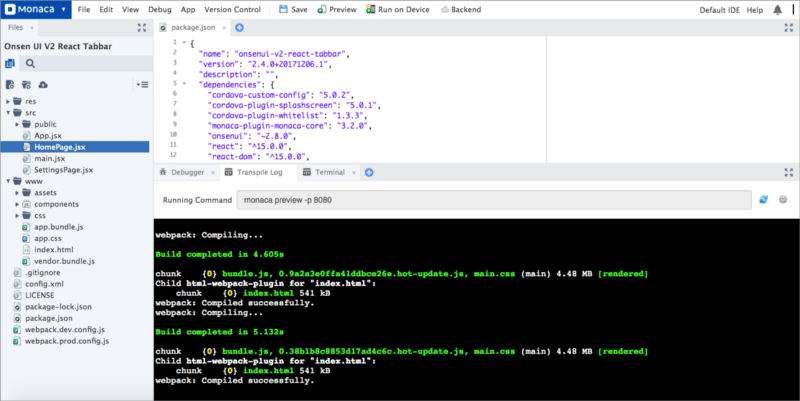Open the Help menu
This screenshot has height=401, width=800.
pos(755,10)
